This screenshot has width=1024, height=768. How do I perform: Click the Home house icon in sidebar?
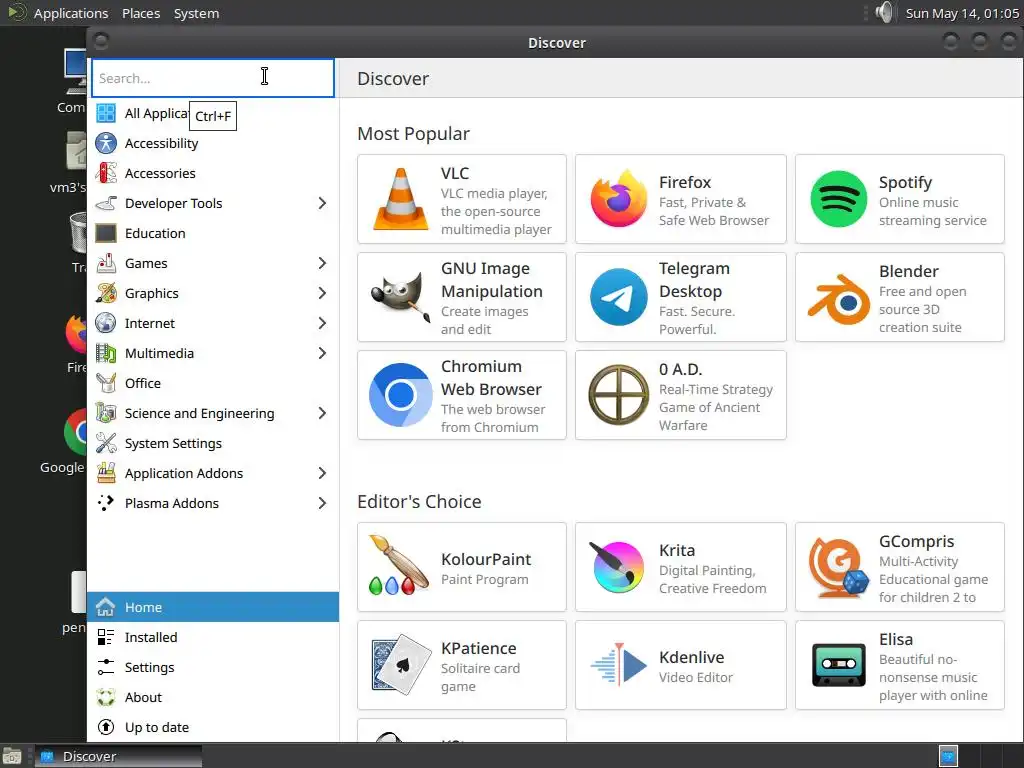106,607
